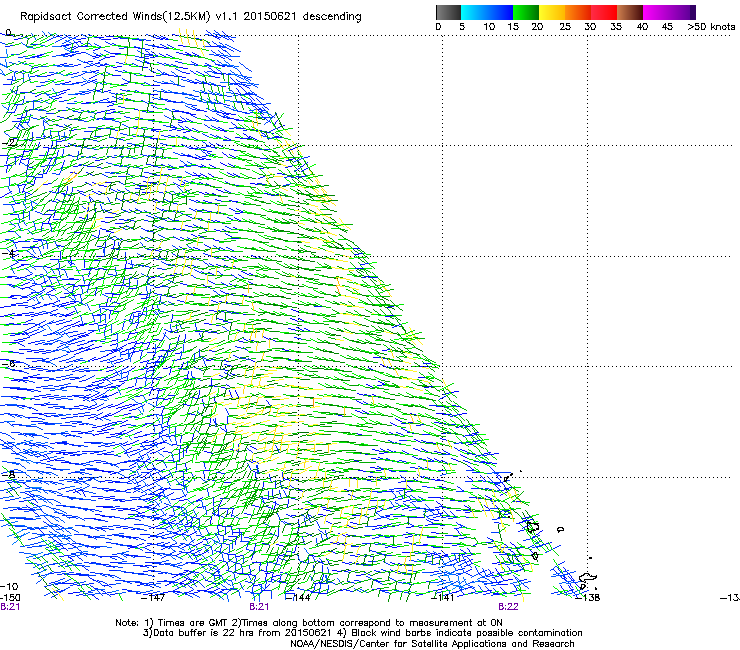The width and height of the screenshot is (740, 650).
Task: Click the '10' legend scale label
Action: coord(489,27)
